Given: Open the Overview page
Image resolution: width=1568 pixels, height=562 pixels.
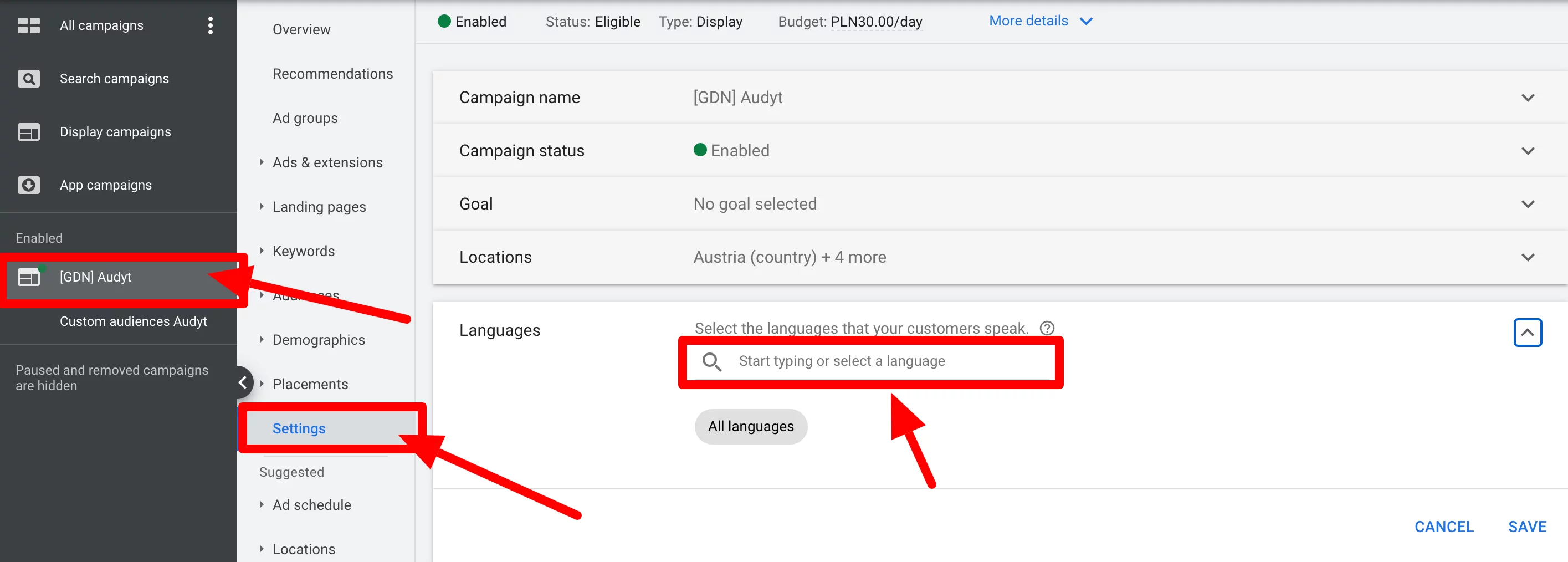Looking at the screenshot, I should [301, 29].
